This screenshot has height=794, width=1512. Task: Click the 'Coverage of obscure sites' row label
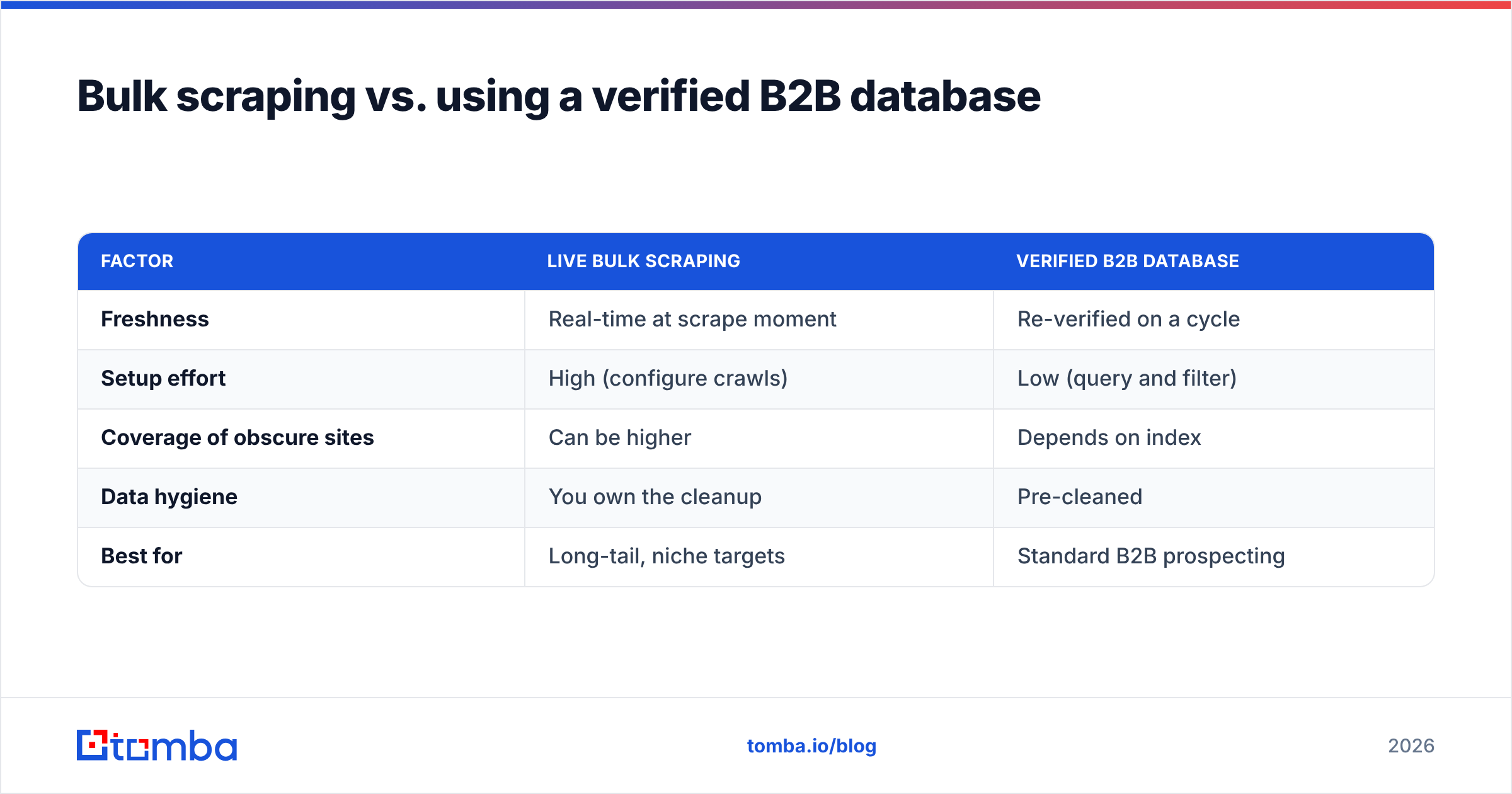pyautogui.click(x=238, y=437)
